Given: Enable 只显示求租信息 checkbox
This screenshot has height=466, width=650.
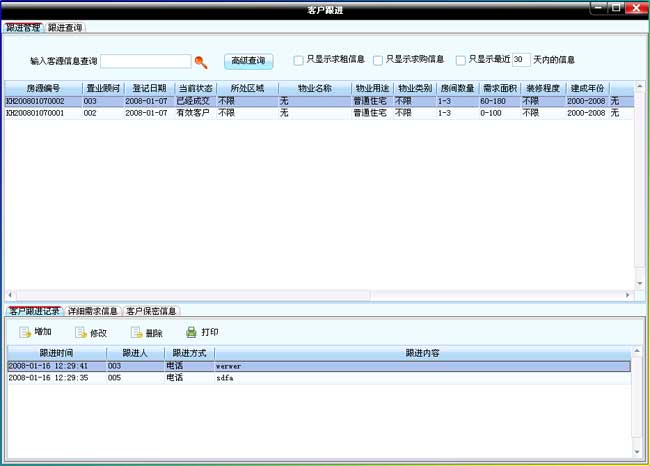Looking at the screenshot, I should [298, 61].
